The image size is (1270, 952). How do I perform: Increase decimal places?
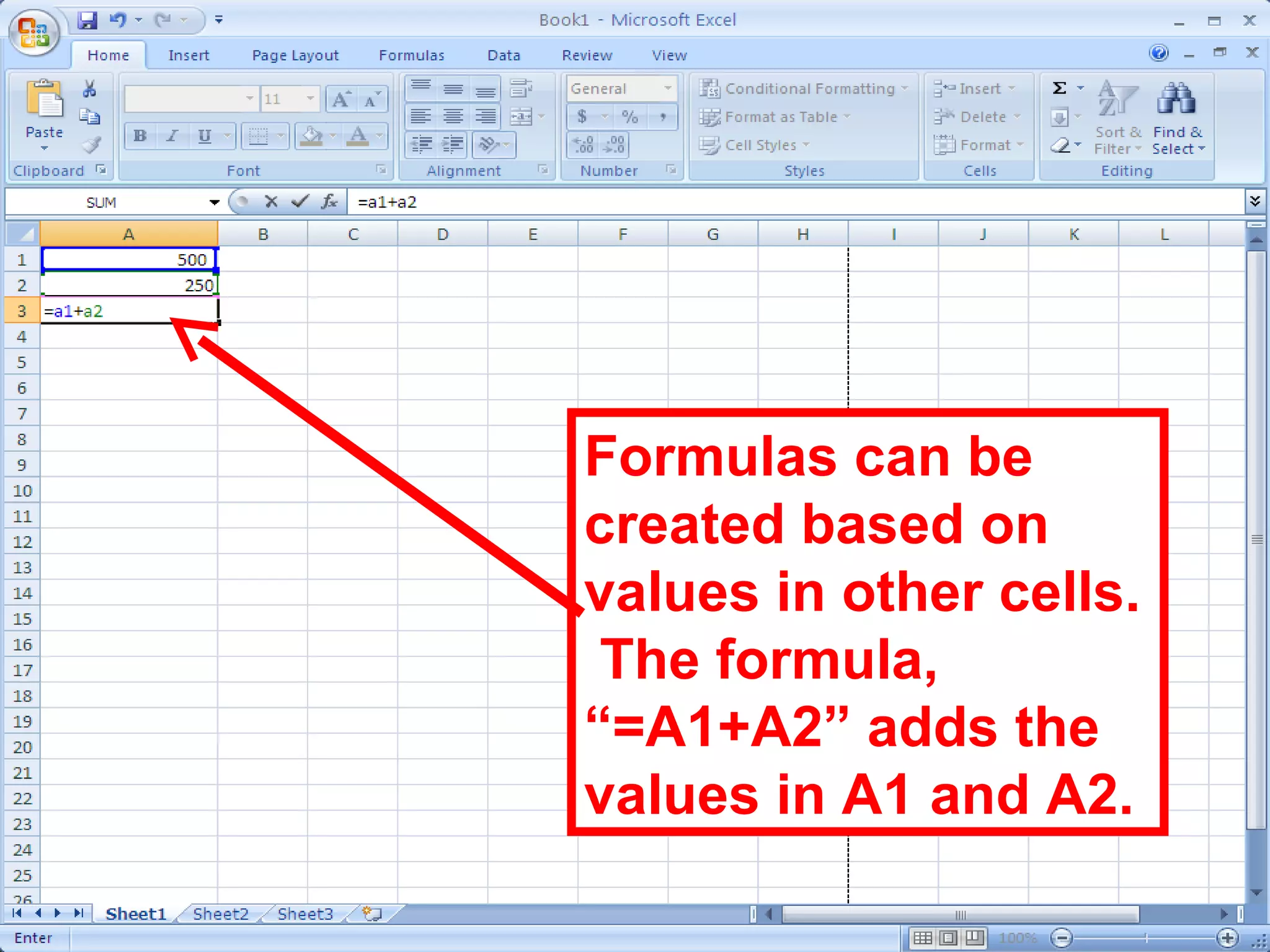coord(583,145)
